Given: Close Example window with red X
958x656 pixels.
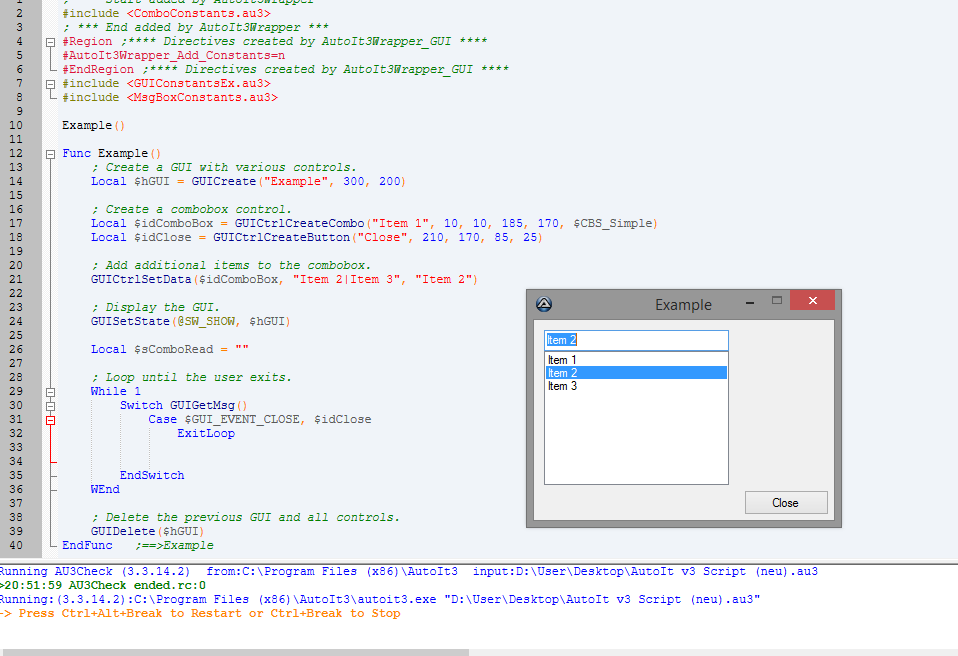Looking at the screenshot, I should click(812, 300).
